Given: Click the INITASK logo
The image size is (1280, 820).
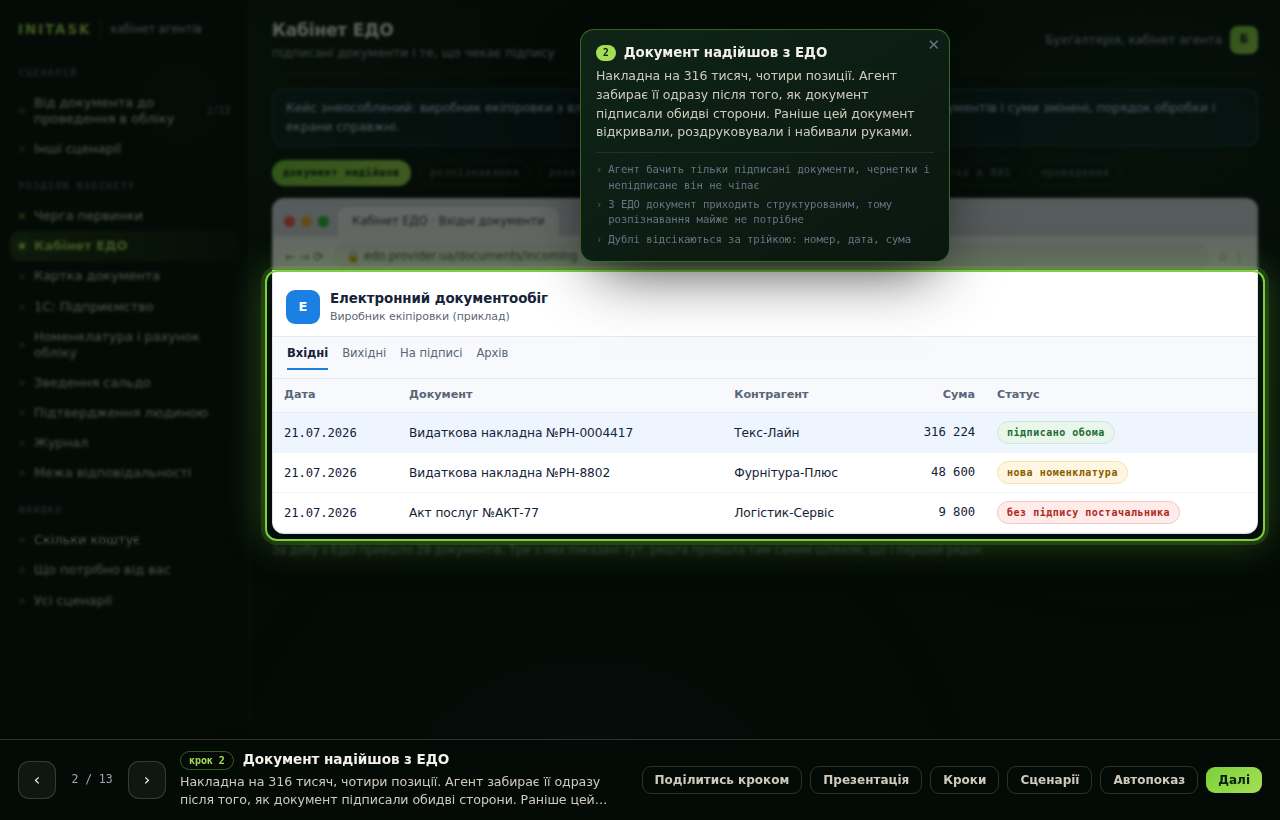Looking at the screenshot, I should 53,29.
